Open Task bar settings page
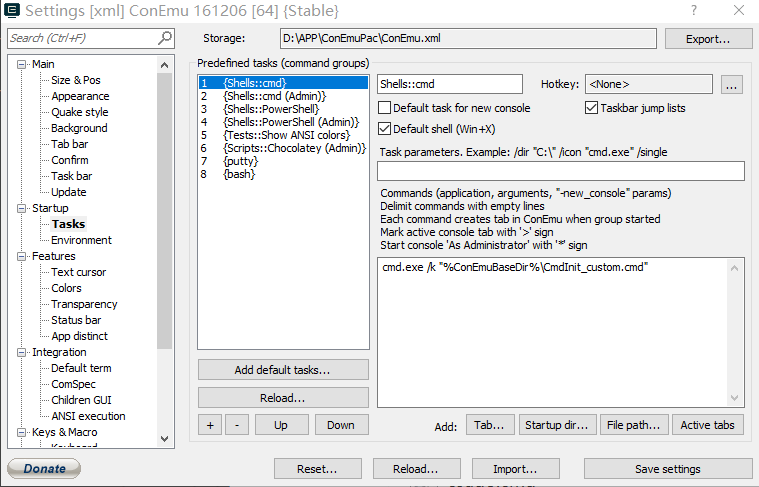The width and height of the screenshot is (759, 487). [72, 176]
